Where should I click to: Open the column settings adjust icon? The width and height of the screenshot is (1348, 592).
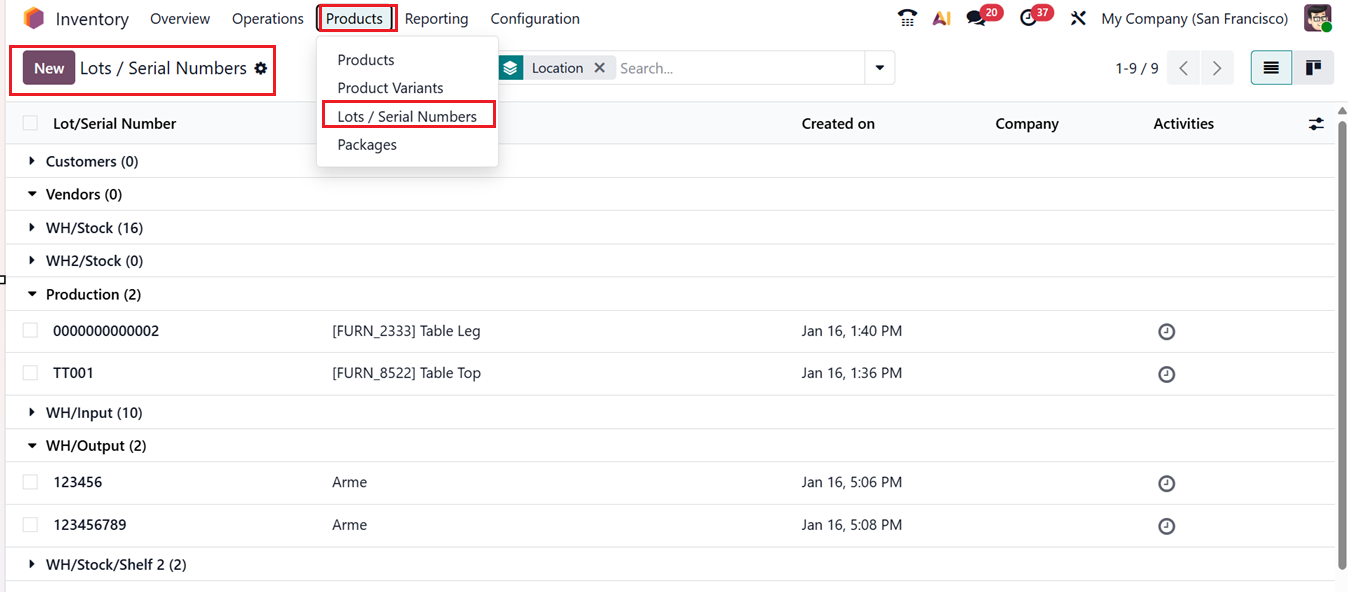pos(1316,124)
